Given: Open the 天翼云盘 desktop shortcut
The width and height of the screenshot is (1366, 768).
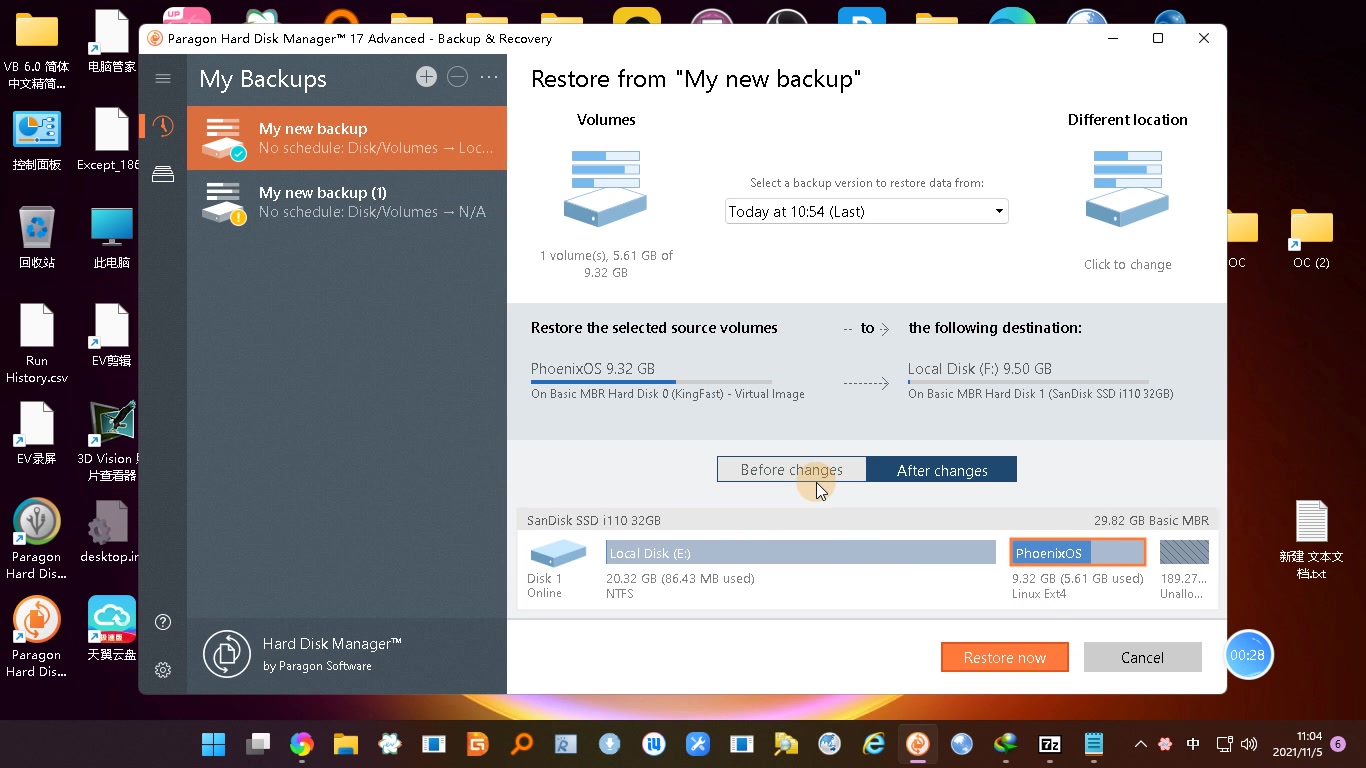Looking at the screenshot, I should [x=111, y=630].
